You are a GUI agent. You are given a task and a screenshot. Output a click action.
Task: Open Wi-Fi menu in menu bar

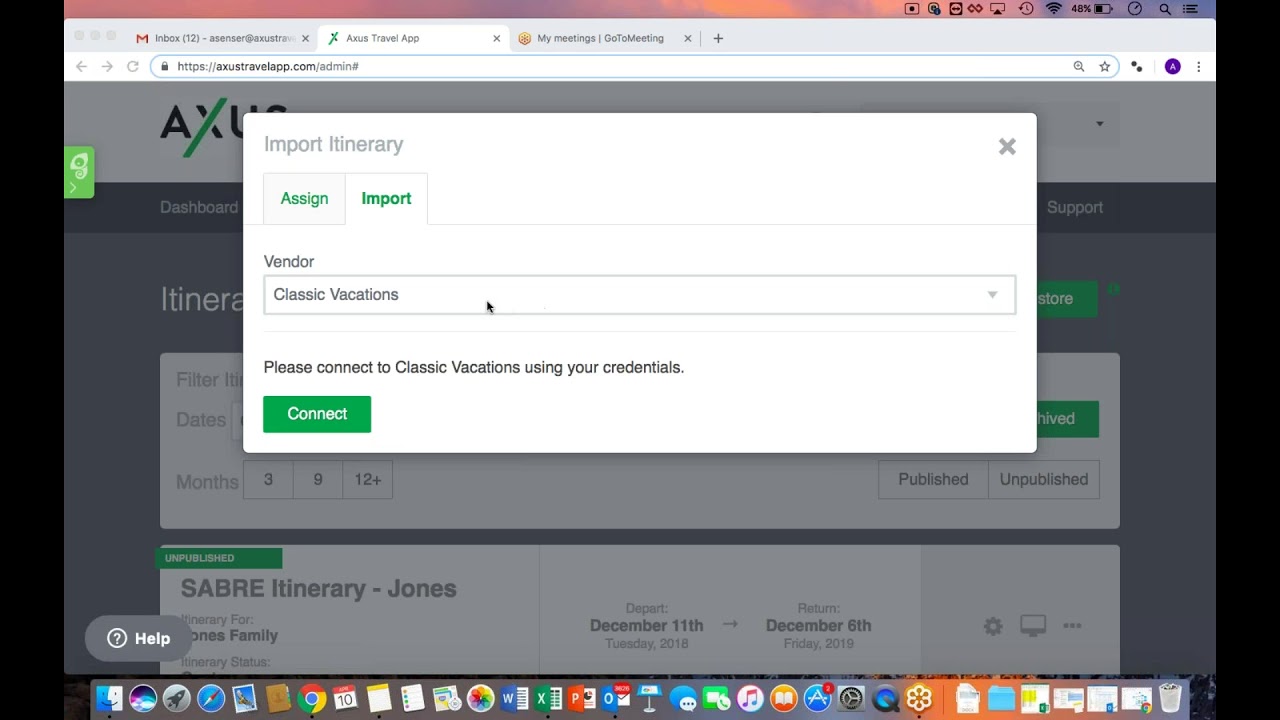(1054, 9)
